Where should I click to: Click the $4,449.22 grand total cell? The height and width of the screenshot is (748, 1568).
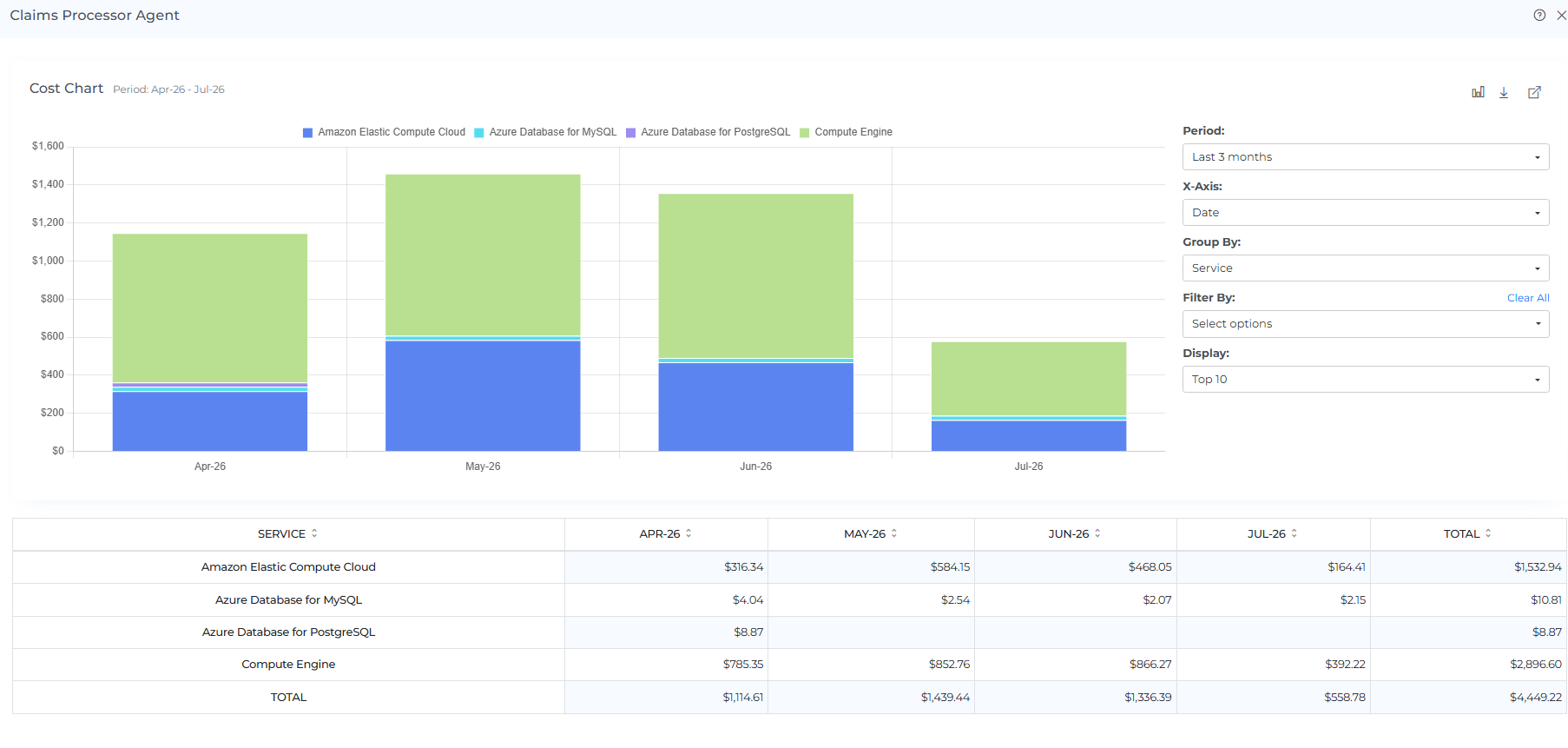(x=1468, y=698)
